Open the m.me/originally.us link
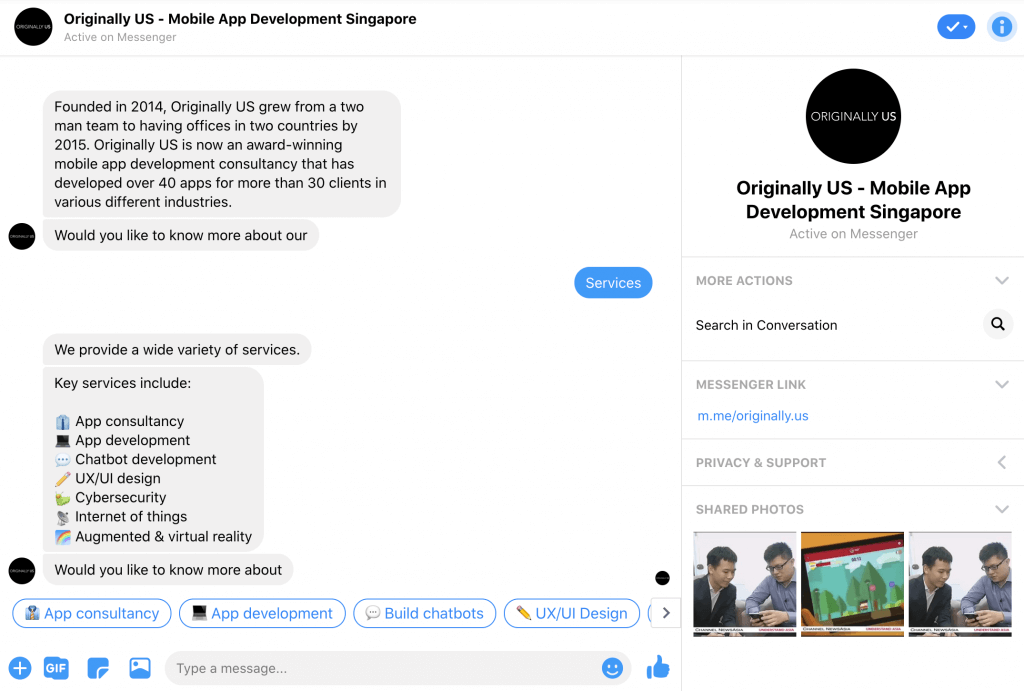1024x691 pixels. click(x=752, y=416)
